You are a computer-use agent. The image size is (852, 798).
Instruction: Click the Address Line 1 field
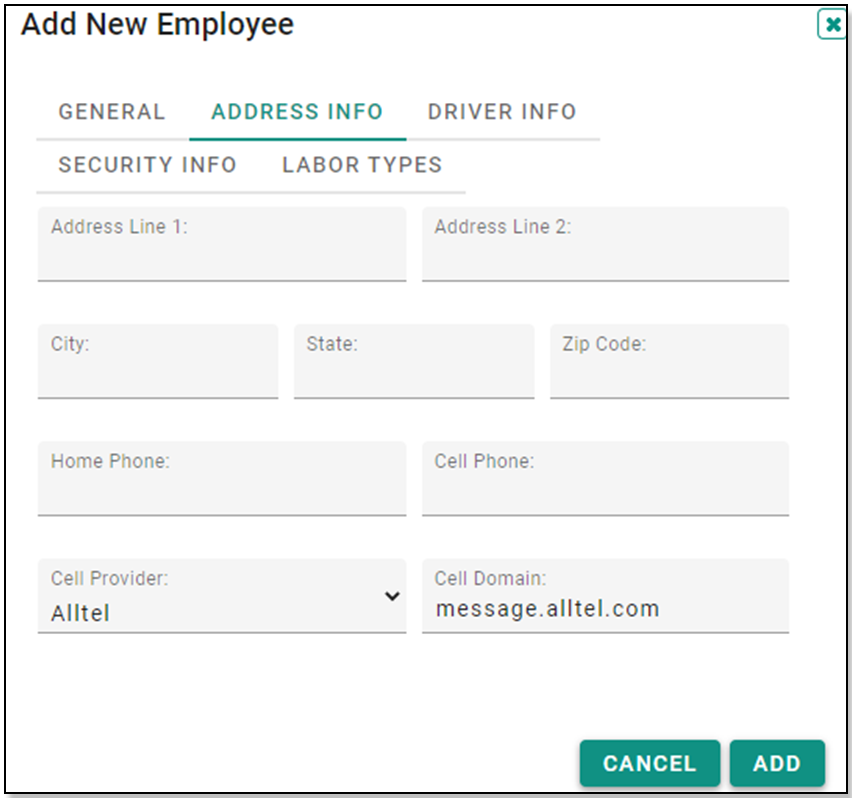pyautogui.click(x=222, y=244)
